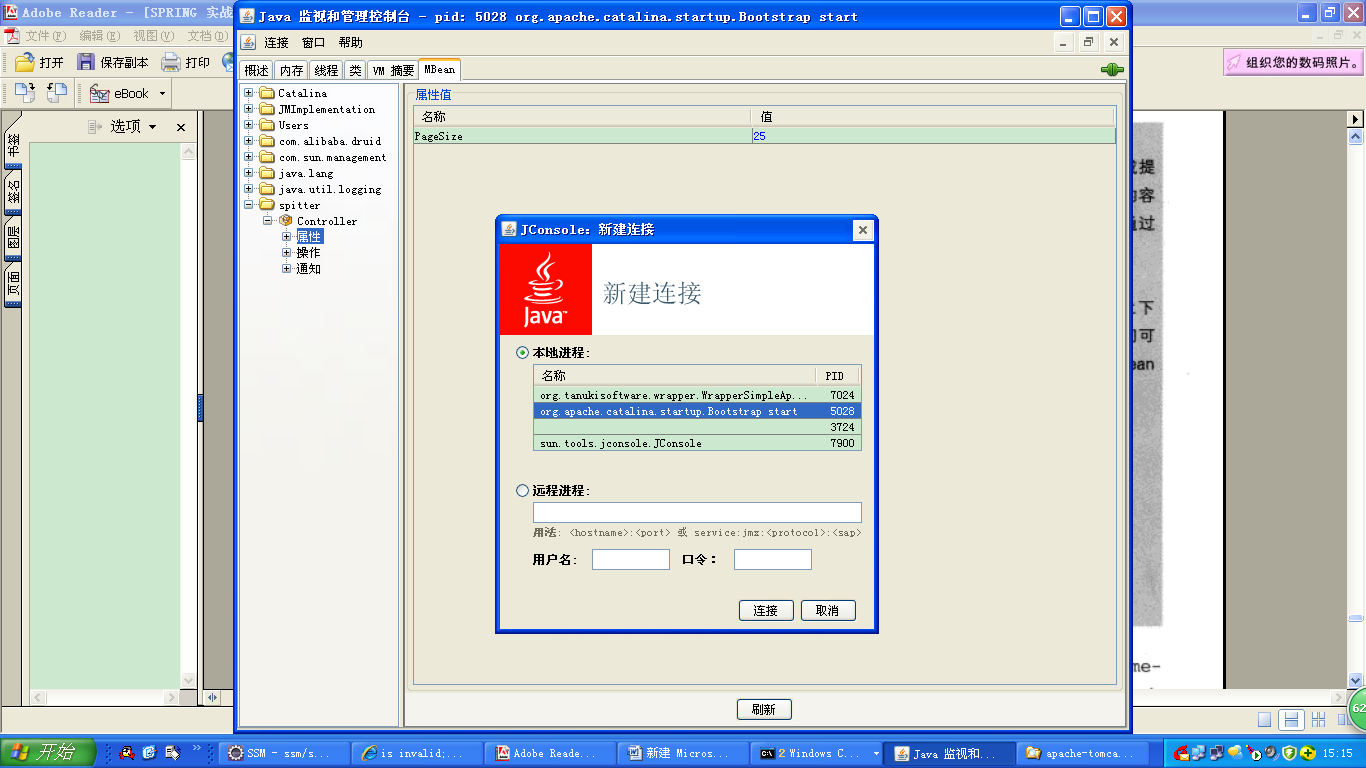Select org.tanukisoftware.wrapper process row
The image size is (1366, 768).
tap(697, 395)
